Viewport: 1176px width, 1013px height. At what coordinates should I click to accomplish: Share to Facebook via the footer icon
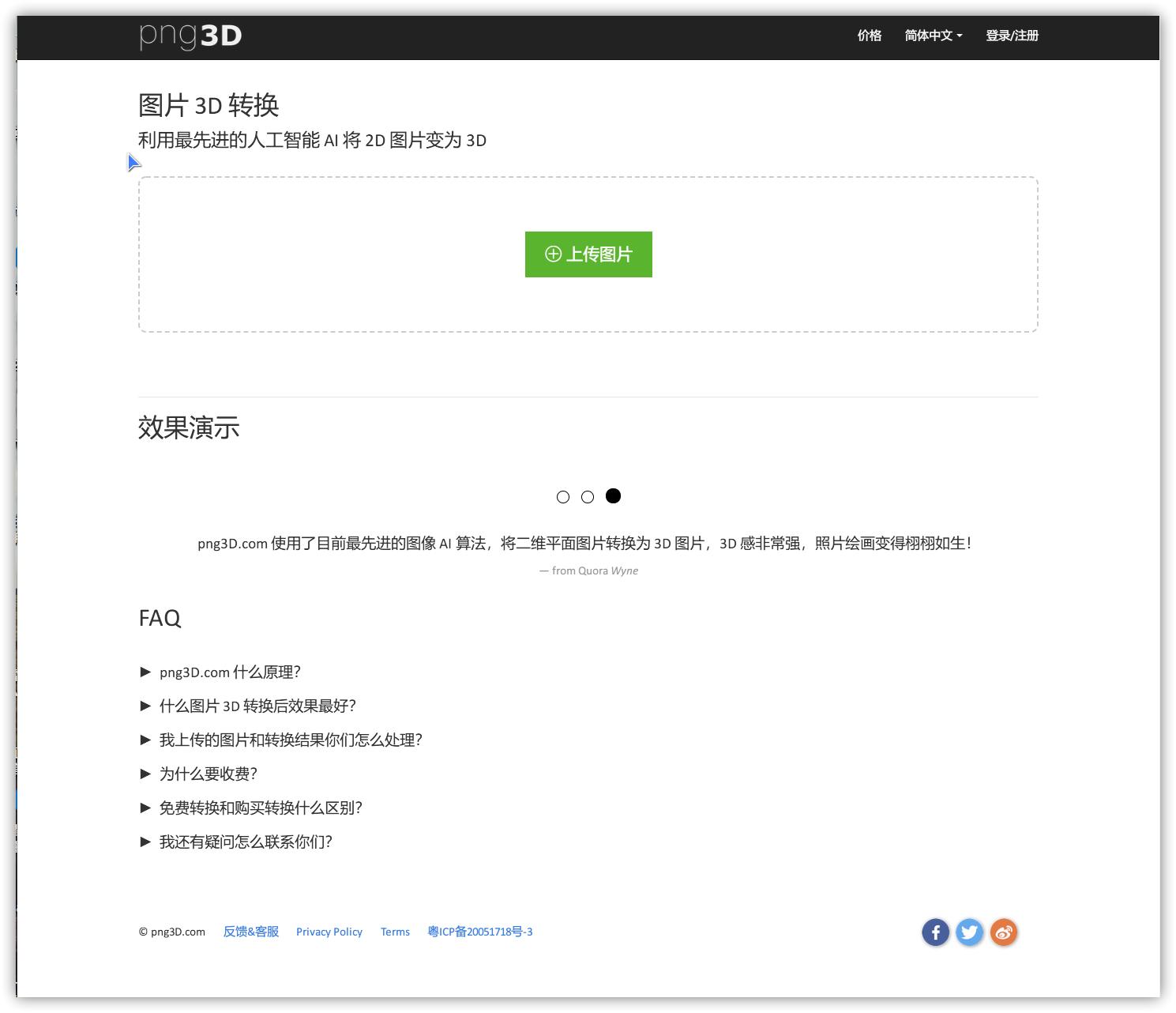coord(936,932)
